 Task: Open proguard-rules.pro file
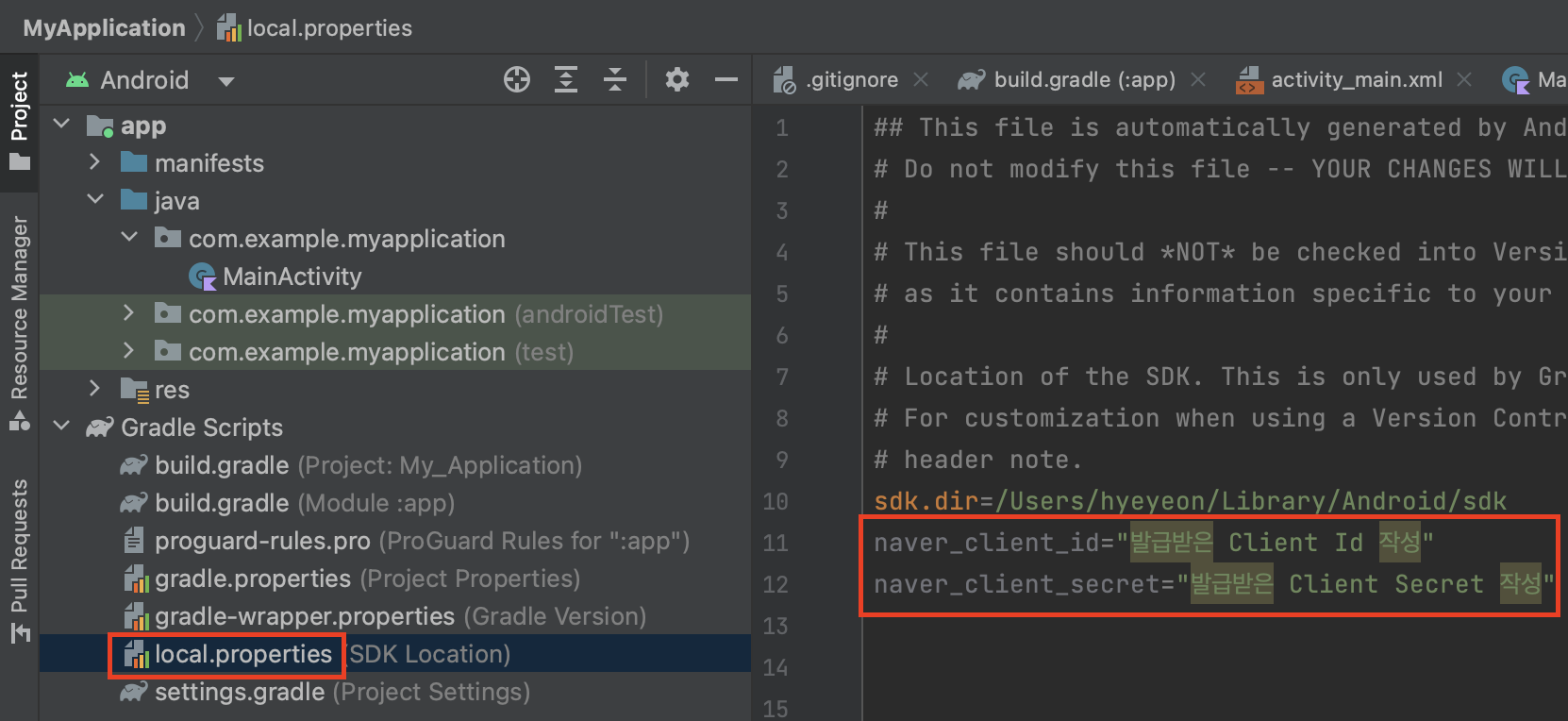point(422,541)
